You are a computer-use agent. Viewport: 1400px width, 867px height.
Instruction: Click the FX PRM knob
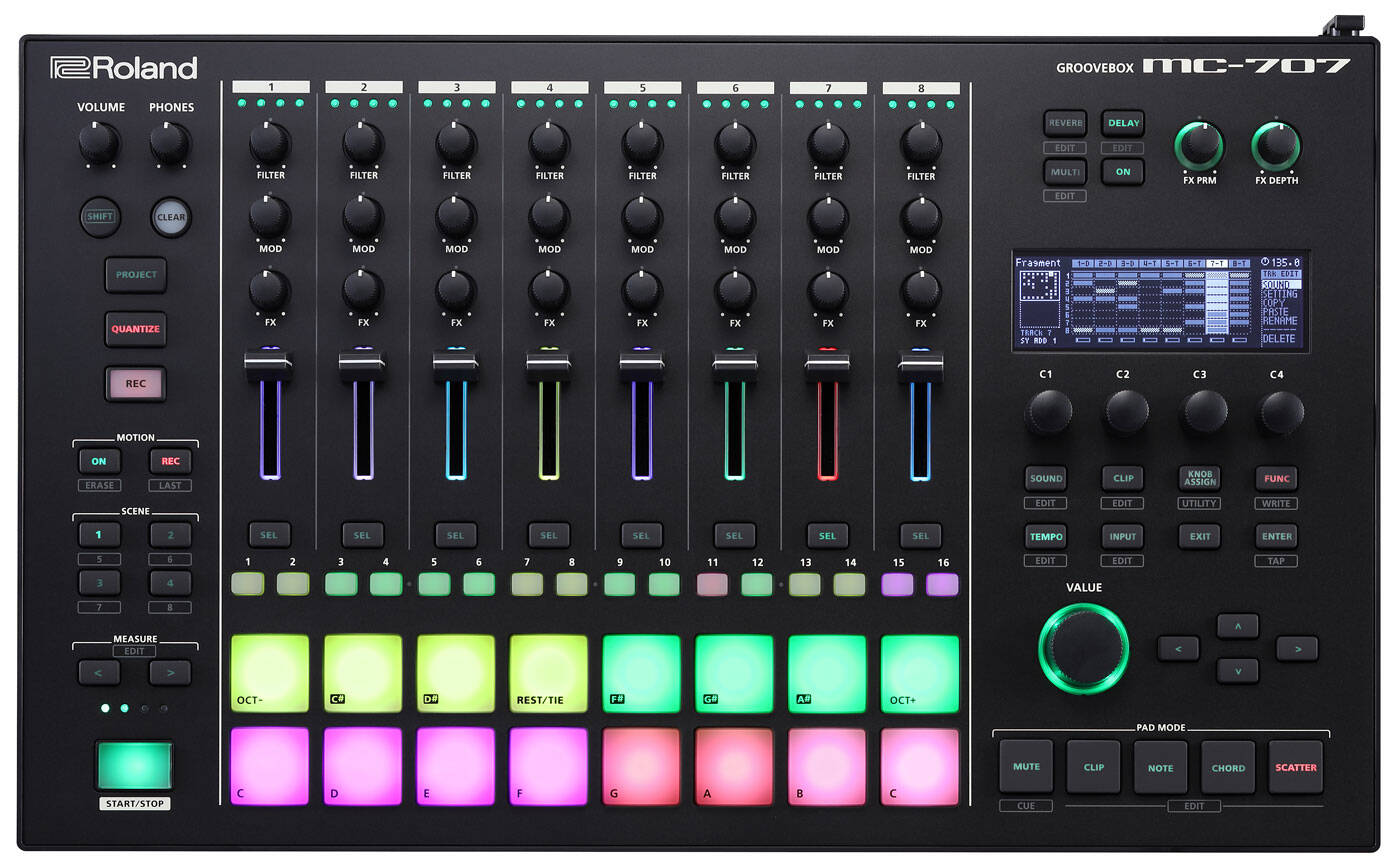click(1199, 146)
